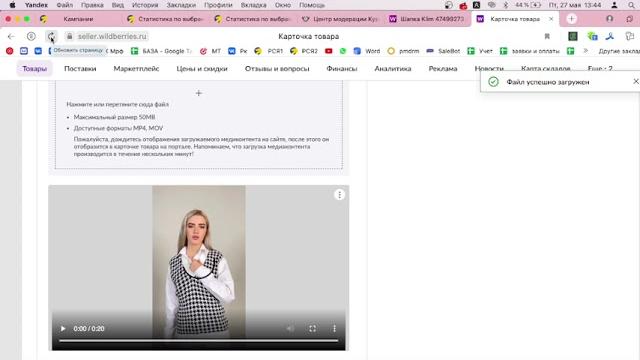The height and width of the screenshot is (360, 640).
Task: Open заявки и оплаты bookmark
Action: coord(530,51)
